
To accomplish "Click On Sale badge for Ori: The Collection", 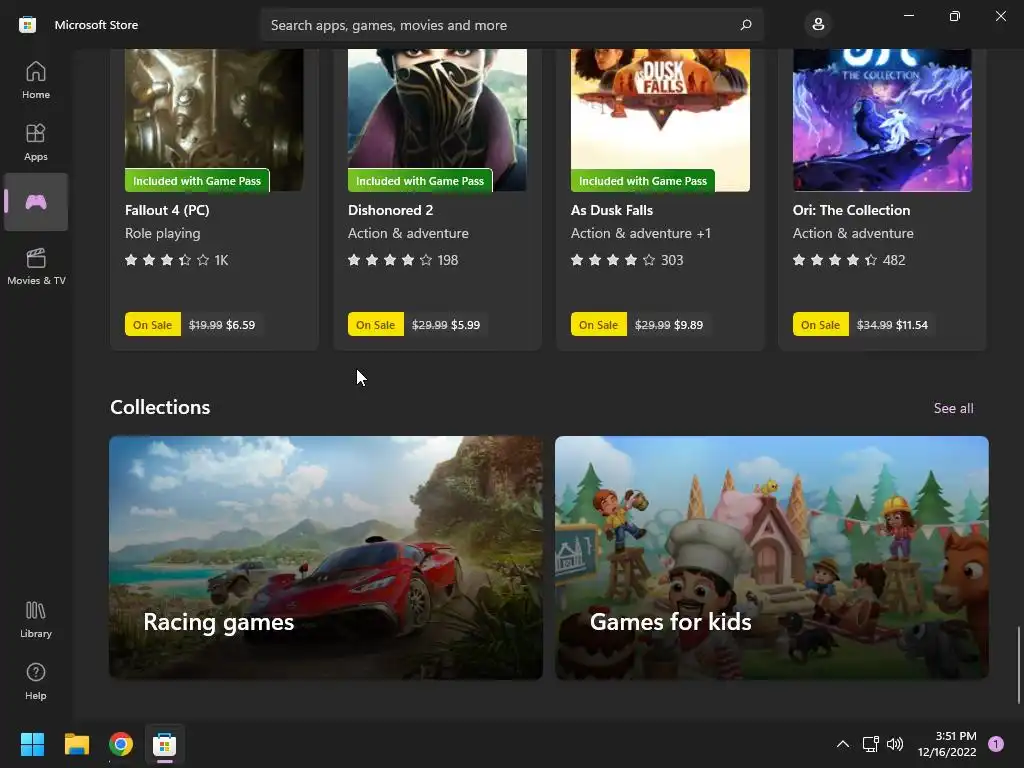I will pos(820,325).
